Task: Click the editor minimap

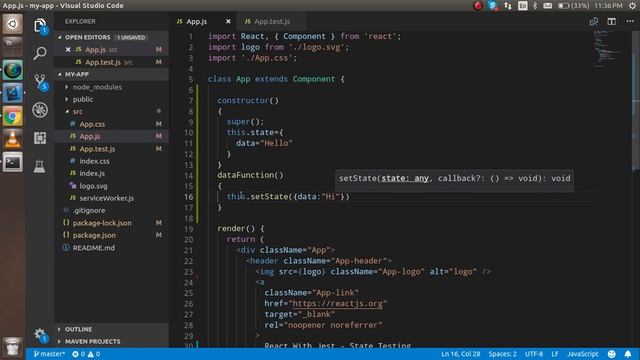Action: [x=609, y=49]
